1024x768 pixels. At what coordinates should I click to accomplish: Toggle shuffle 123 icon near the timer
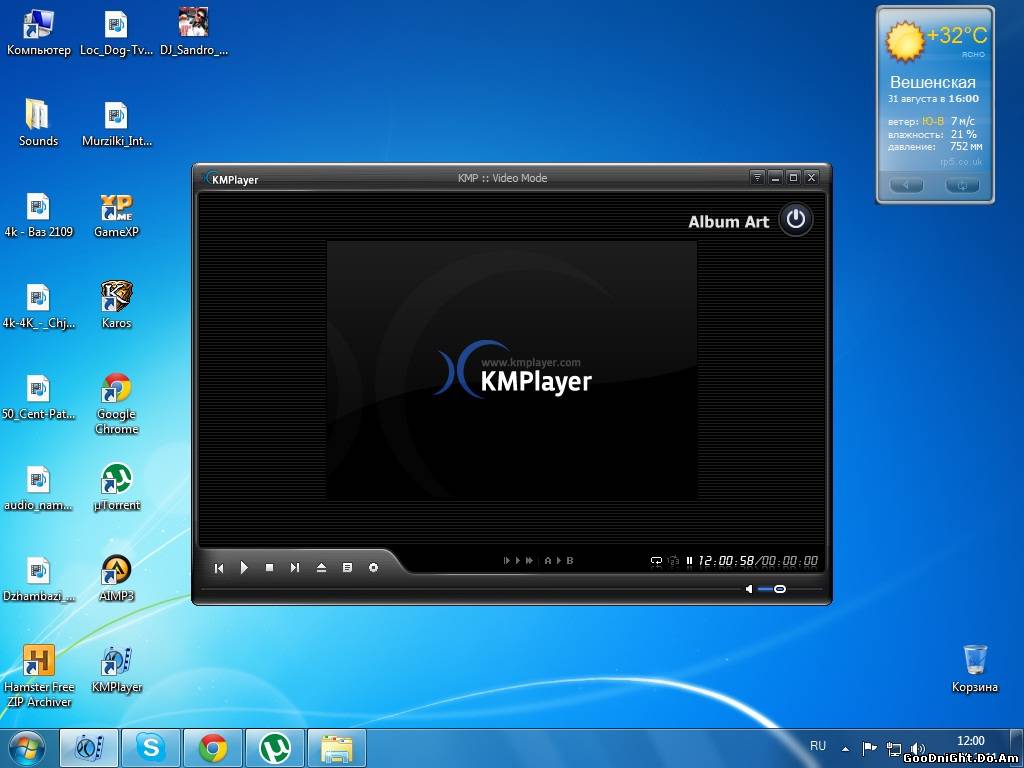(673, 561)
